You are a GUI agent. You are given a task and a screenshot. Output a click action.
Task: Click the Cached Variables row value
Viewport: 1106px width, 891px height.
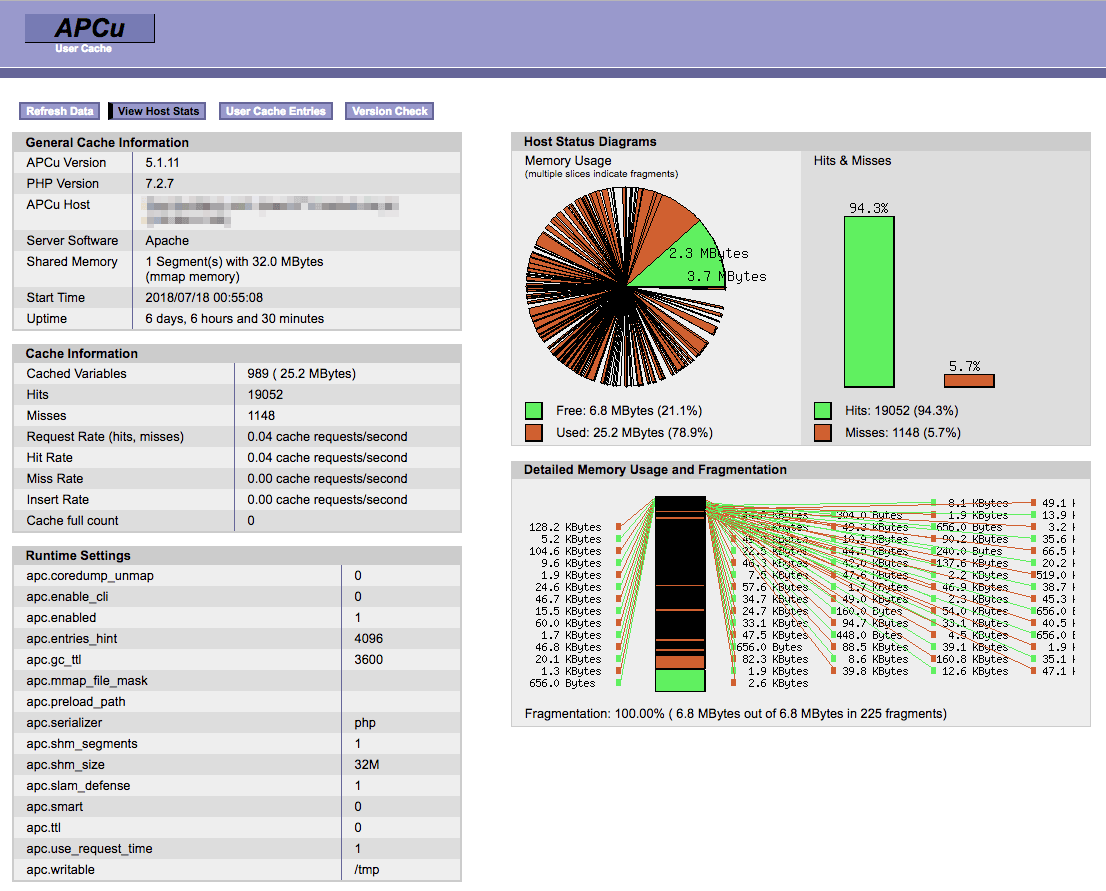point(301,374)
